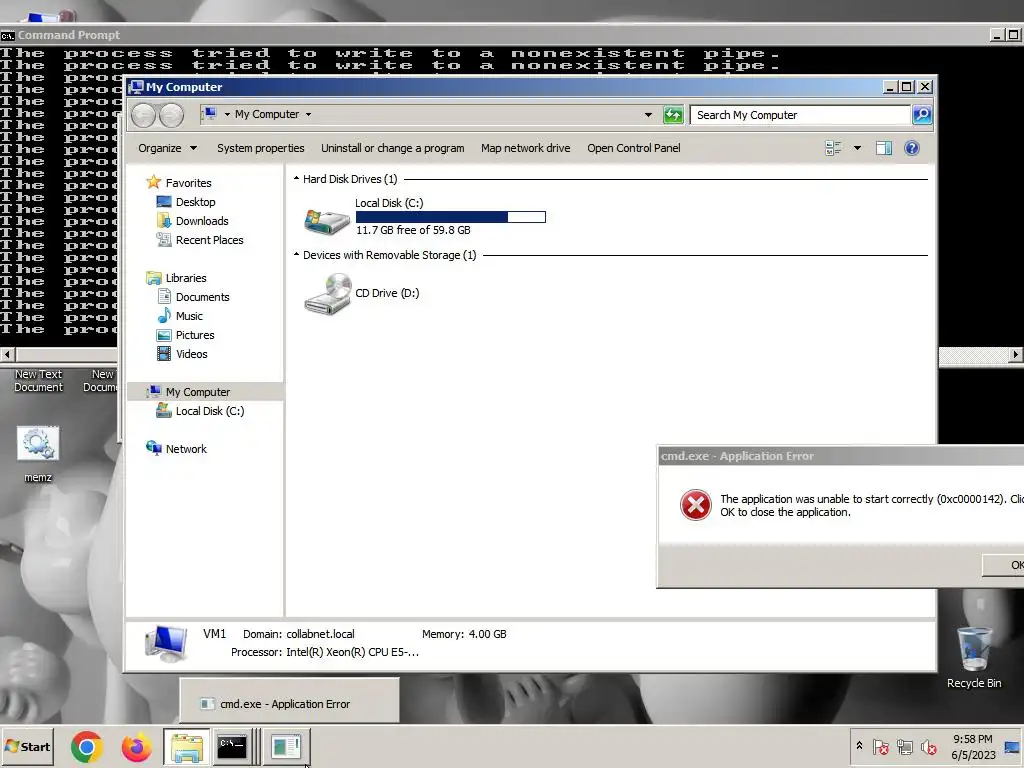Open the Pictures library
The height and width of the screenshot is (768, 1024).
point(195,334)
